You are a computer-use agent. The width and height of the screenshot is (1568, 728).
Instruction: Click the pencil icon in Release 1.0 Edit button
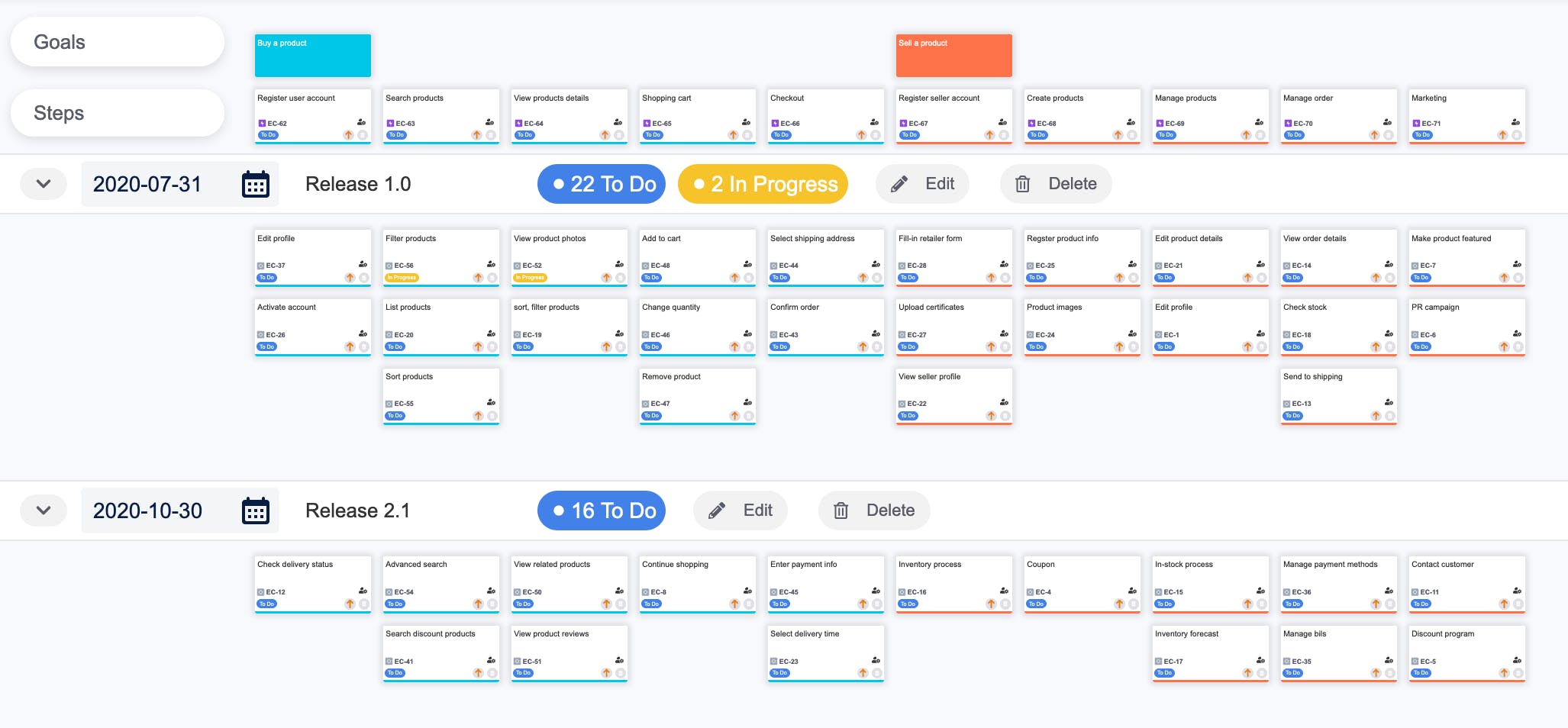pos(899,183)
